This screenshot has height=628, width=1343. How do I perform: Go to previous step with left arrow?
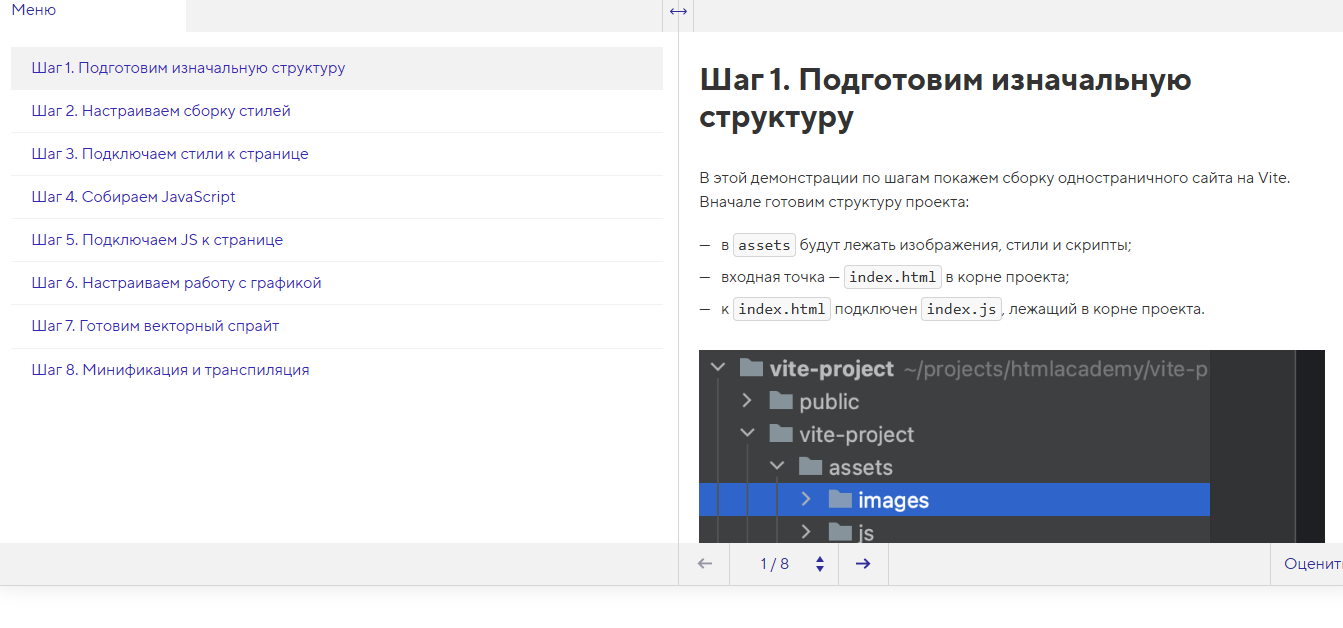click(705, 564)
